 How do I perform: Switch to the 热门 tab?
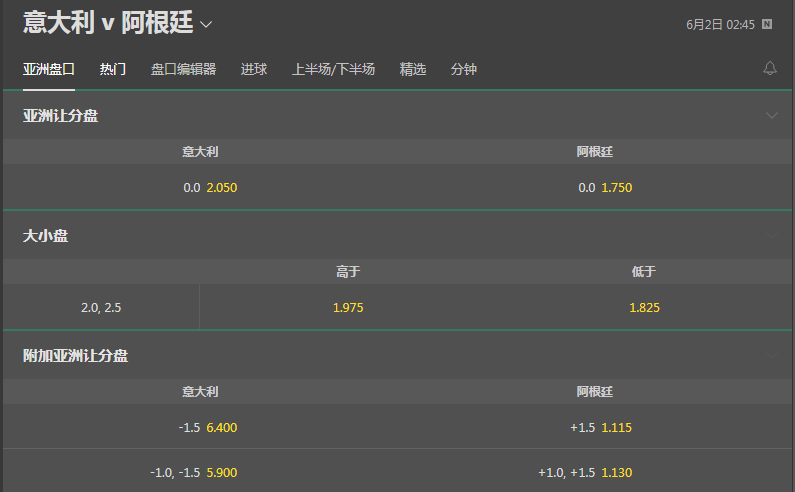click(x=113, y=69)
